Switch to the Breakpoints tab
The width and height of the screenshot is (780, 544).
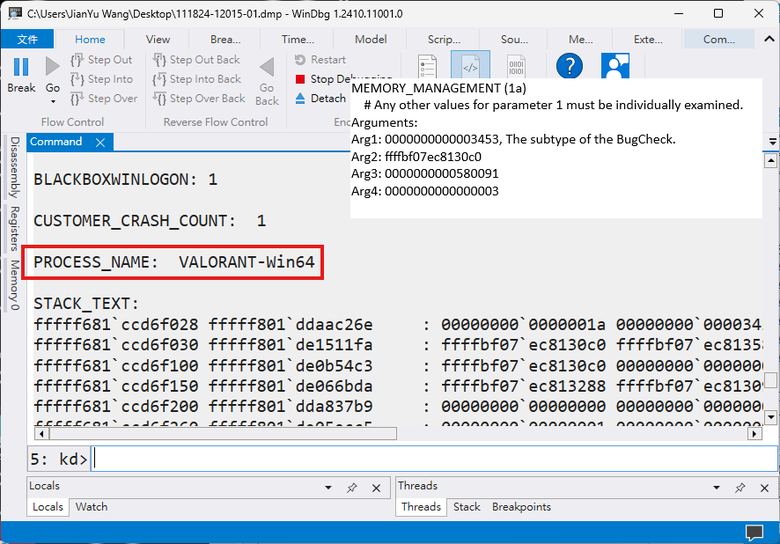click(x=521, y=507)
